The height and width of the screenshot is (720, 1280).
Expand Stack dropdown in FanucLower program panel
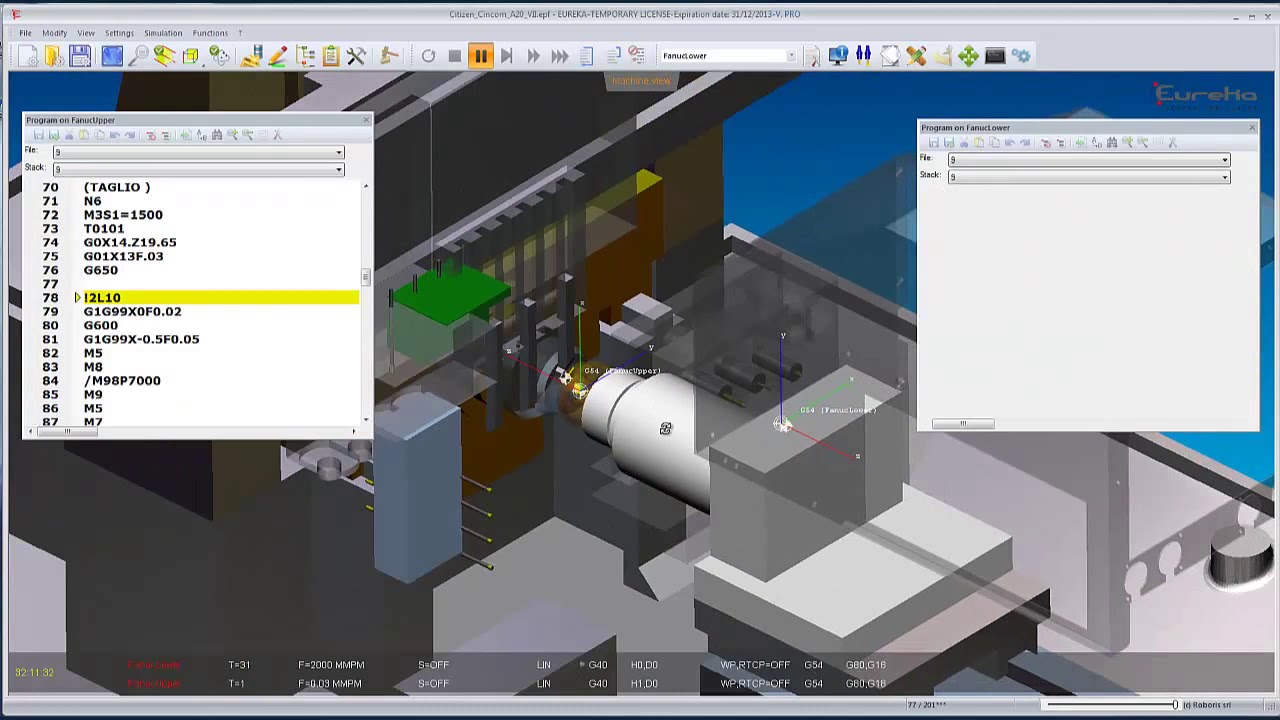coord(1225,177)
